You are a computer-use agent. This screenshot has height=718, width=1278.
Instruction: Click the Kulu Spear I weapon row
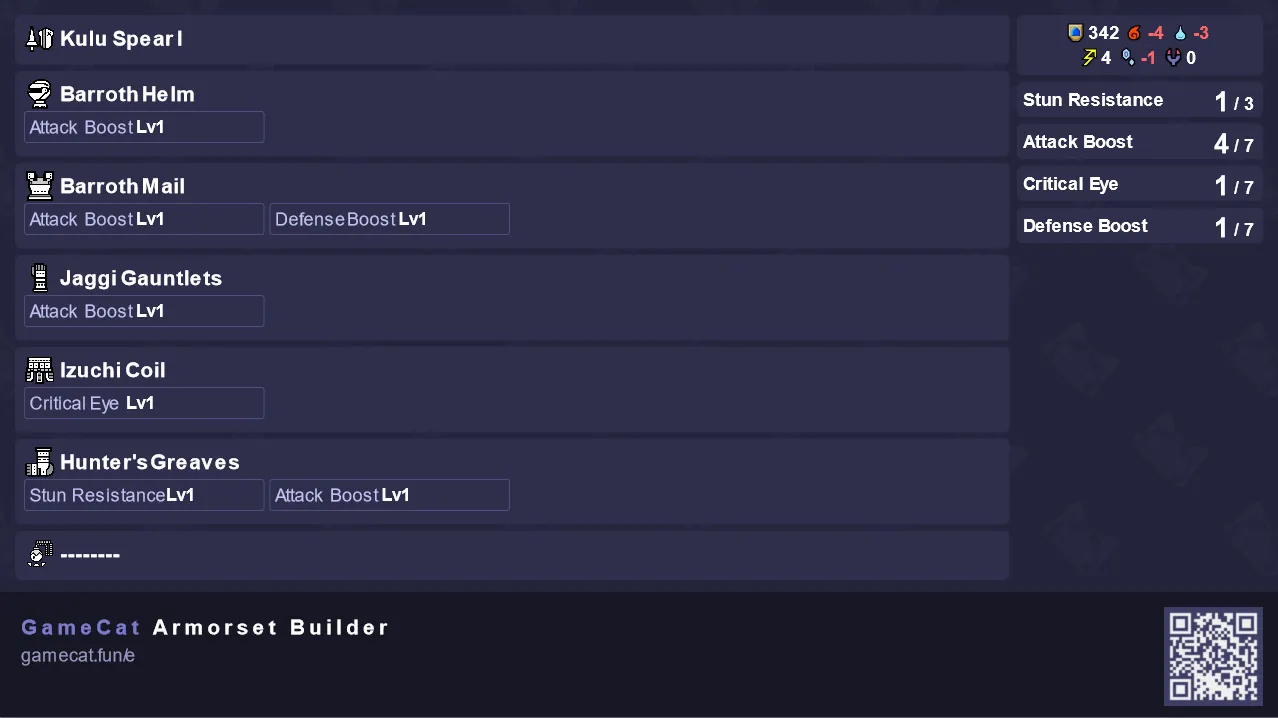[x=512, y=40]
